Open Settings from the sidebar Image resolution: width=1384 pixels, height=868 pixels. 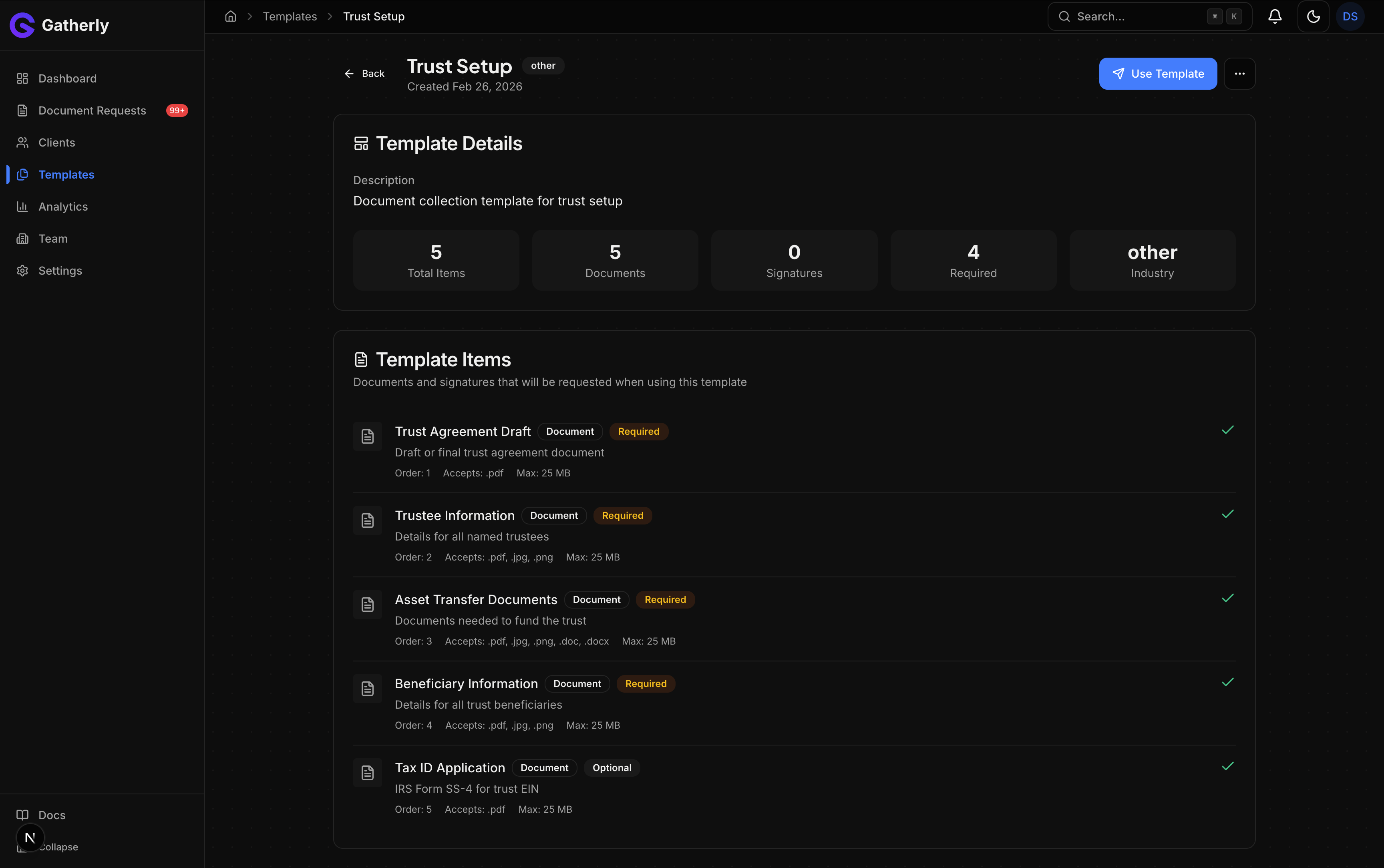[x=60, y=270]
